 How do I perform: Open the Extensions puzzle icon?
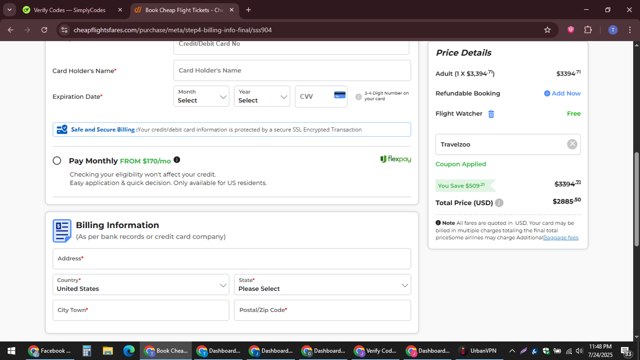(x=588, y=29)
